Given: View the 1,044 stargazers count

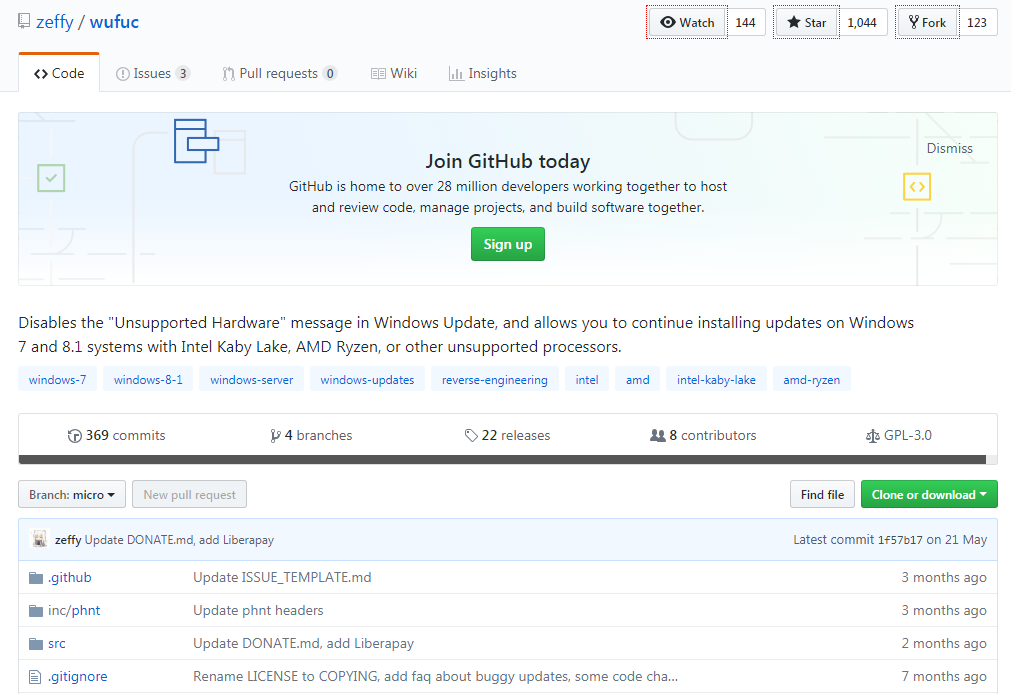Looking at the screenshot, I should click(x=862, y=23).
